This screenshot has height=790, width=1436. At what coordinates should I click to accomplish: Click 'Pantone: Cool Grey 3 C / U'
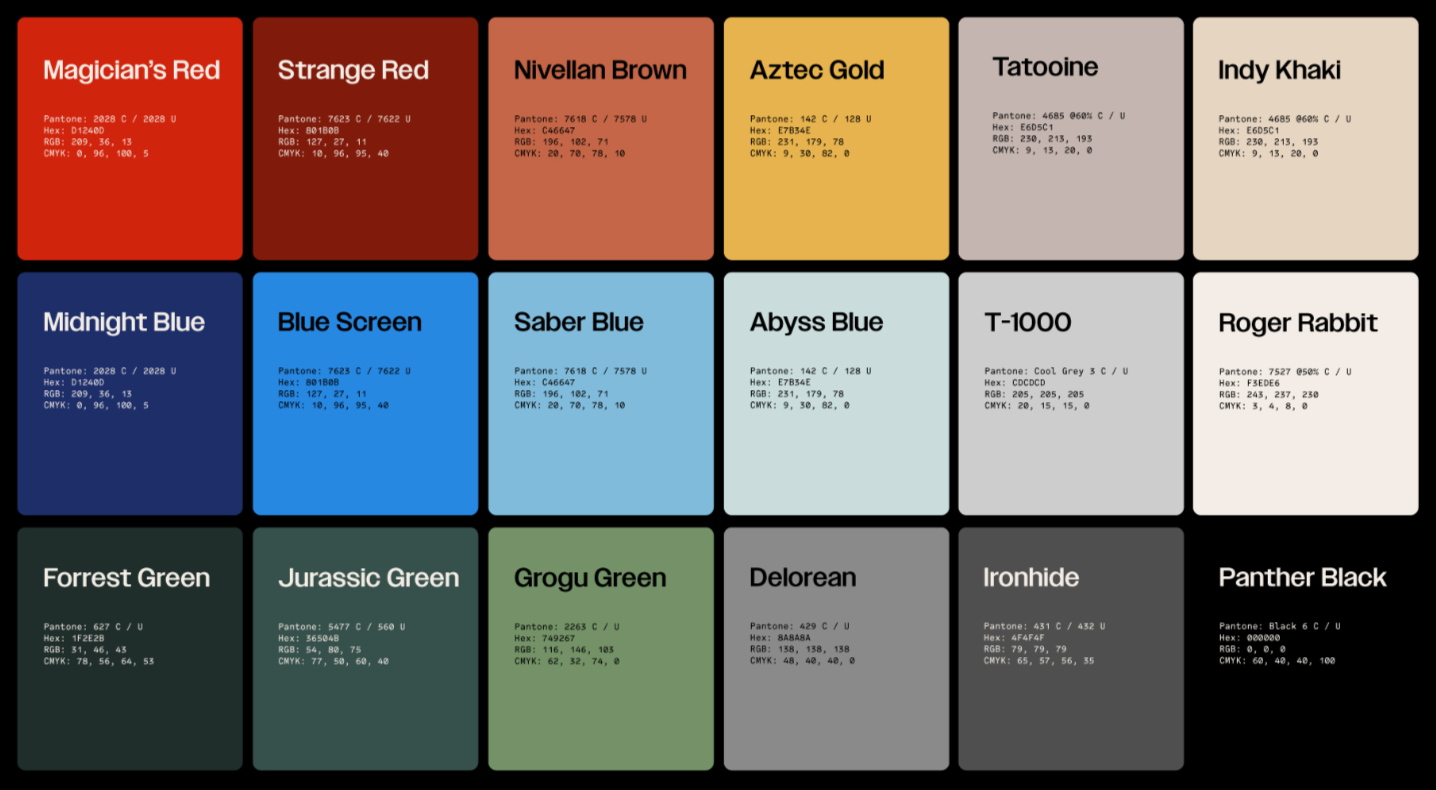1056,371
